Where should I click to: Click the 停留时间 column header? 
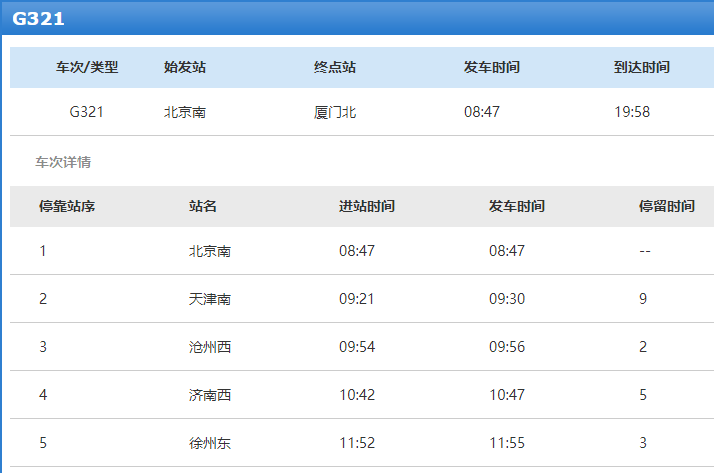[667, 206]
